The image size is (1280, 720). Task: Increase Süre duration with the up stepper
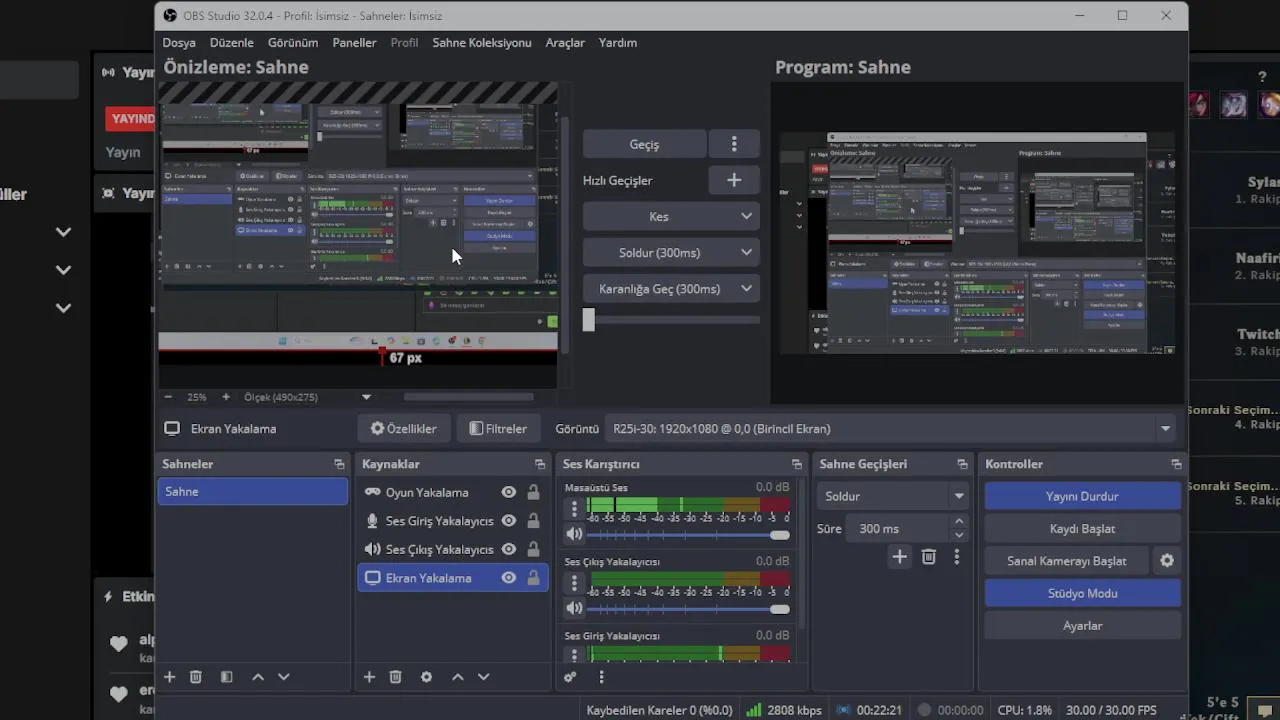959,522
